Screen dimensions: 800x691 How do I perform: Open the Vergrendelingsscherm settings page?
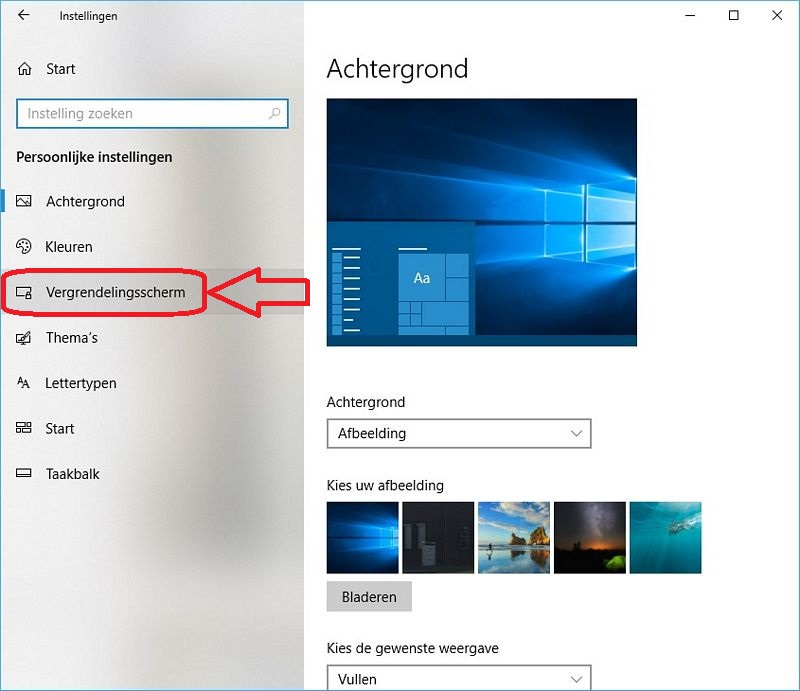point(152,292)
